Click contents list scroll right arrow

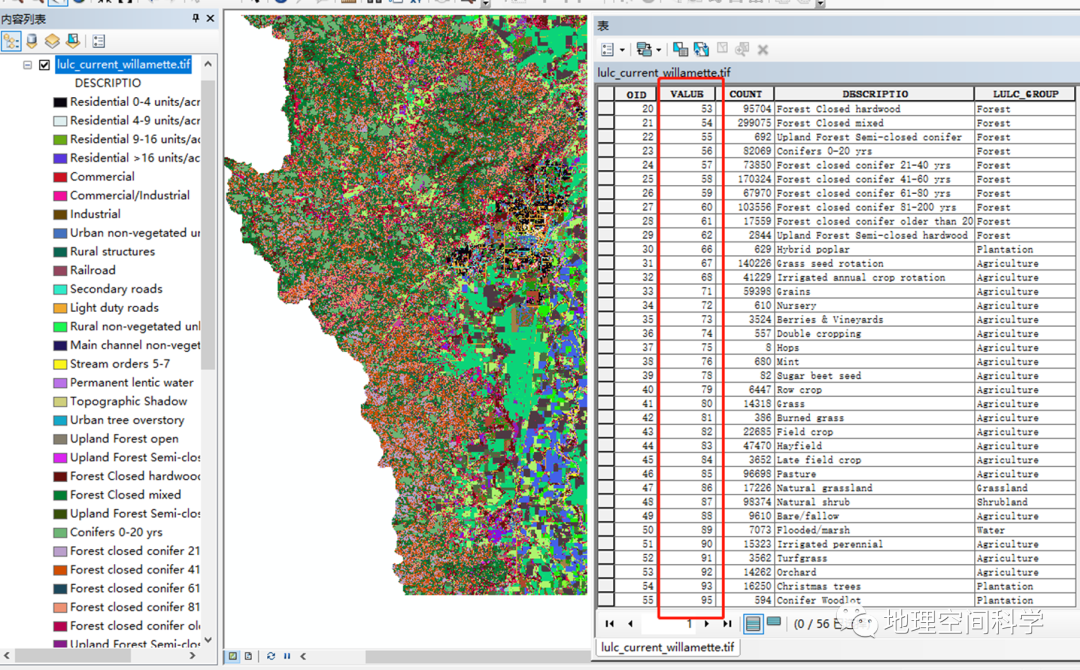point(192,656)
